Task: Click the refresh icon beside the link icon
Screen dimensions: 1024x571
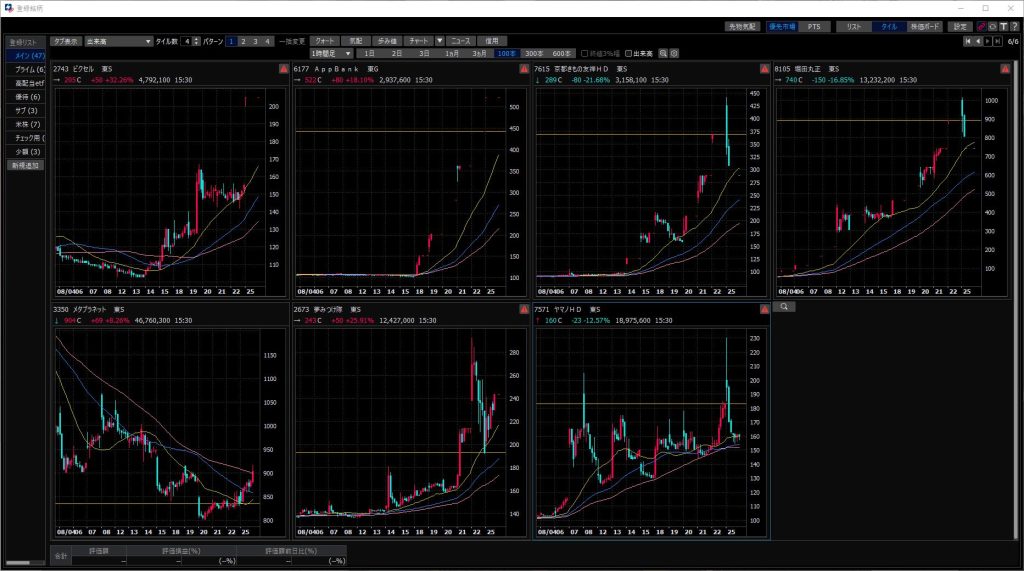Action: (x=992, y=26)
